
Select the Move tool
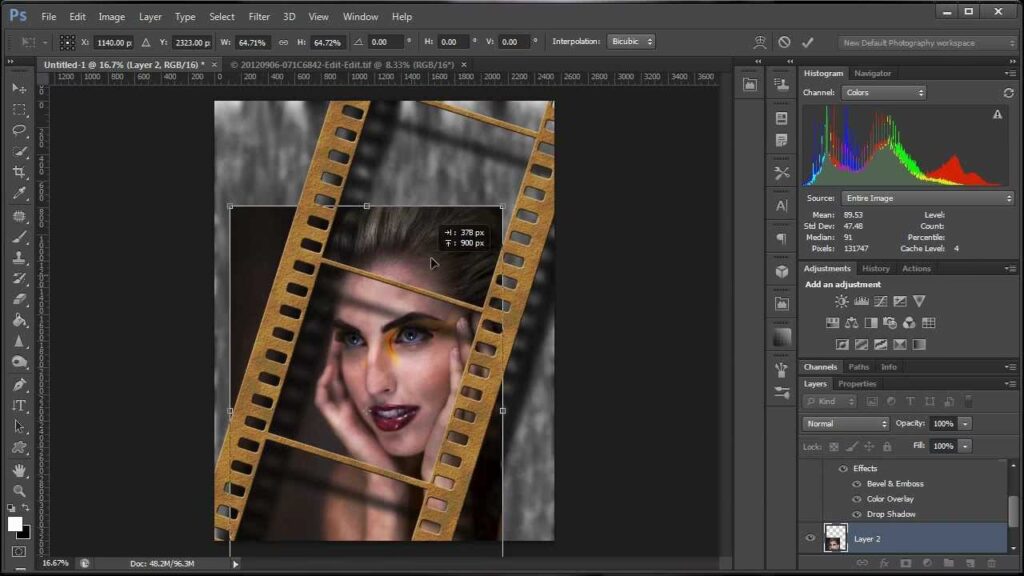tap(19, 89)
